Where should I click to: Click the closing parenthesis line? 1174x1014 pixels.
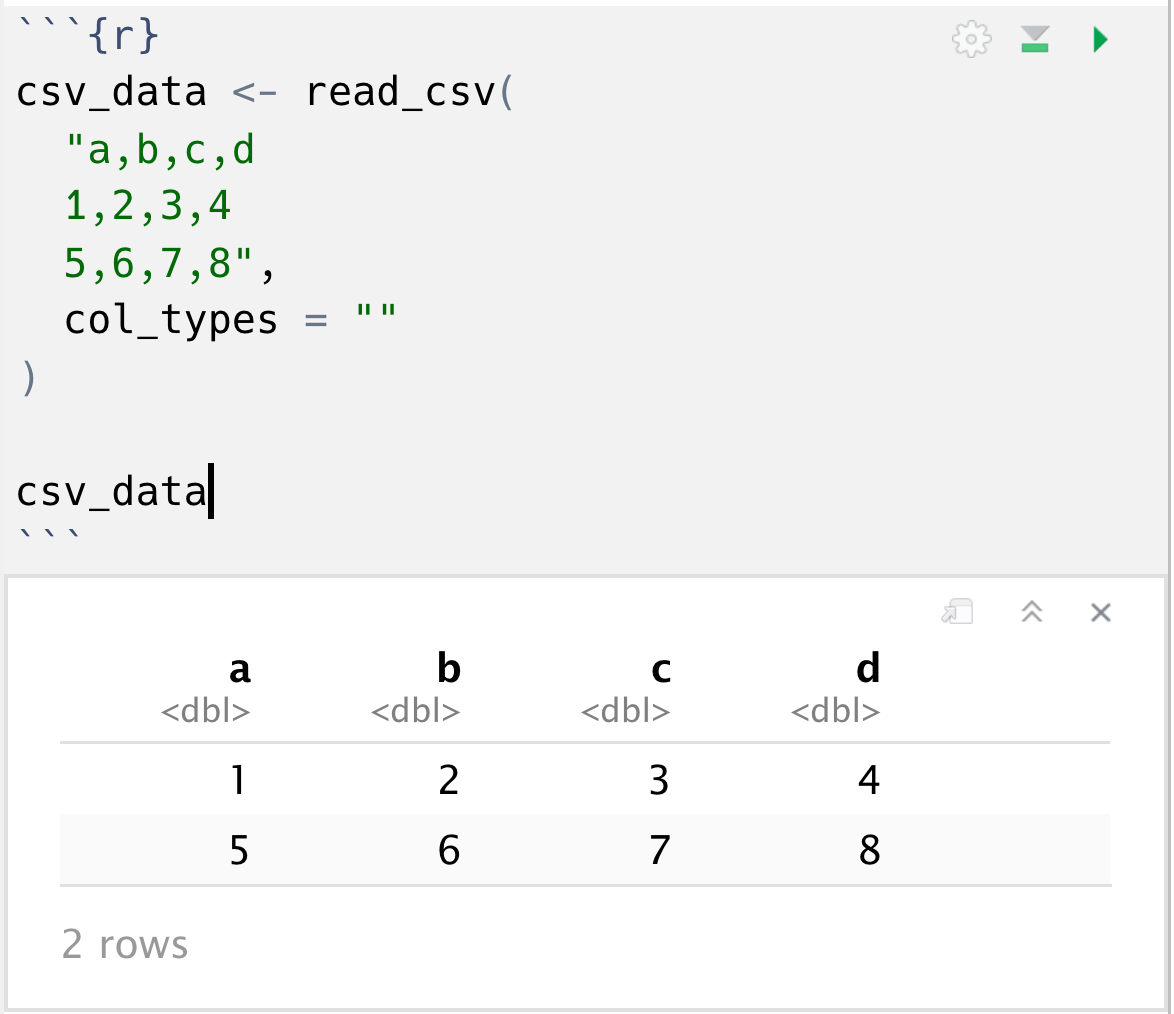(x=28, y=377)
